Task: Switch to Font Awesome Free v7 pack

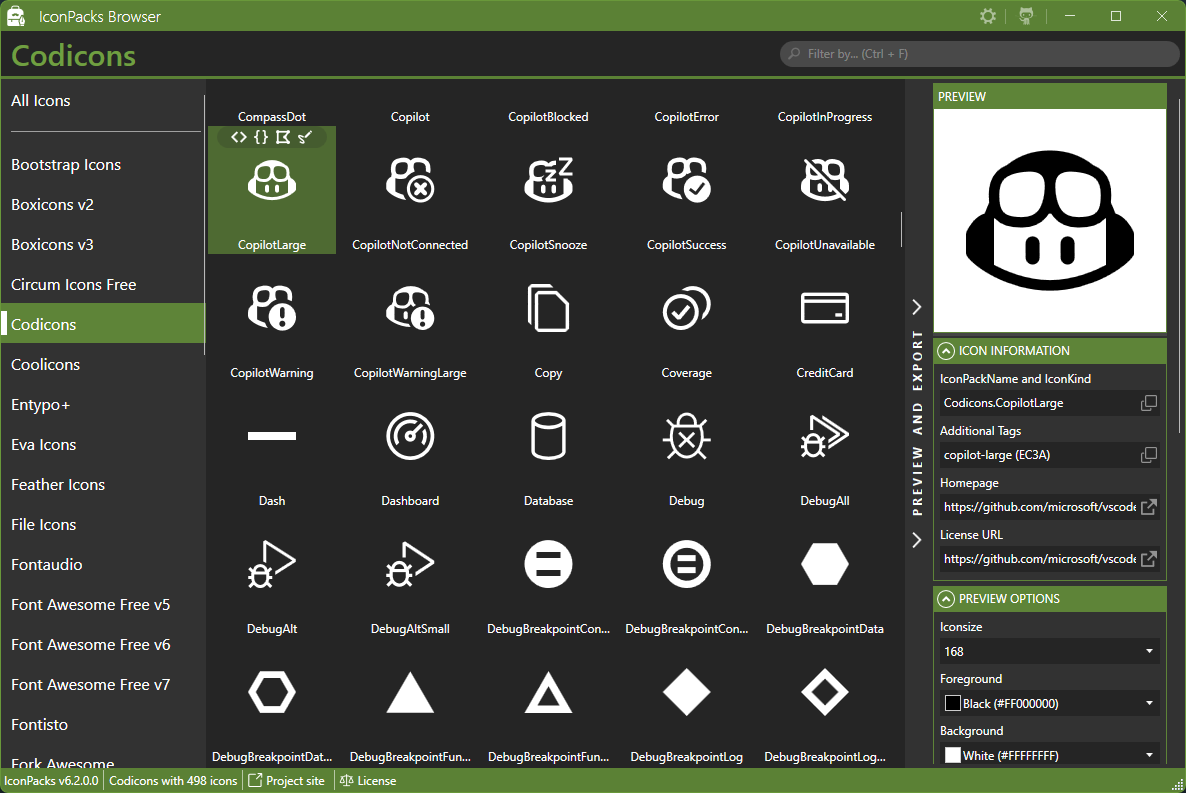Action: pyautogui.click(x=102, y=686)
